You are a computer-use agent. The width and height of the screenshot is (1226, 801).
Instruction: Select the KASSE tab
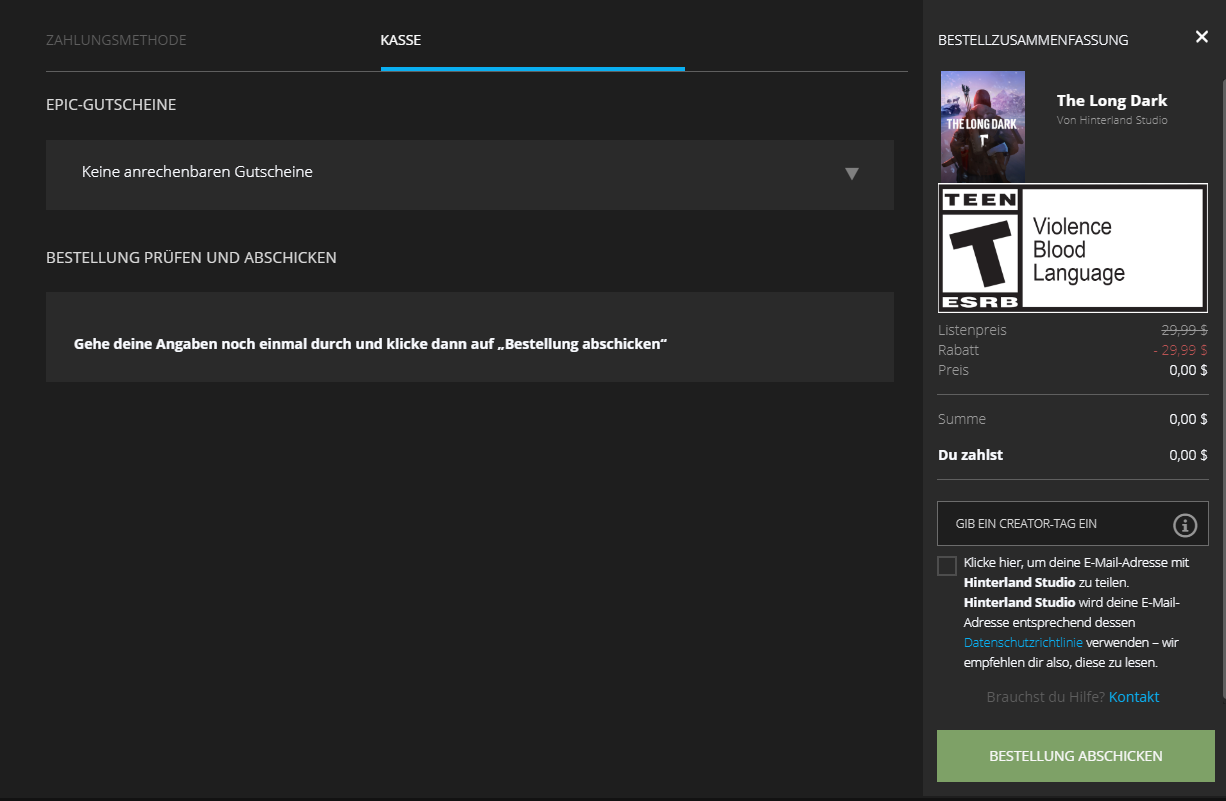pos(400,40)
